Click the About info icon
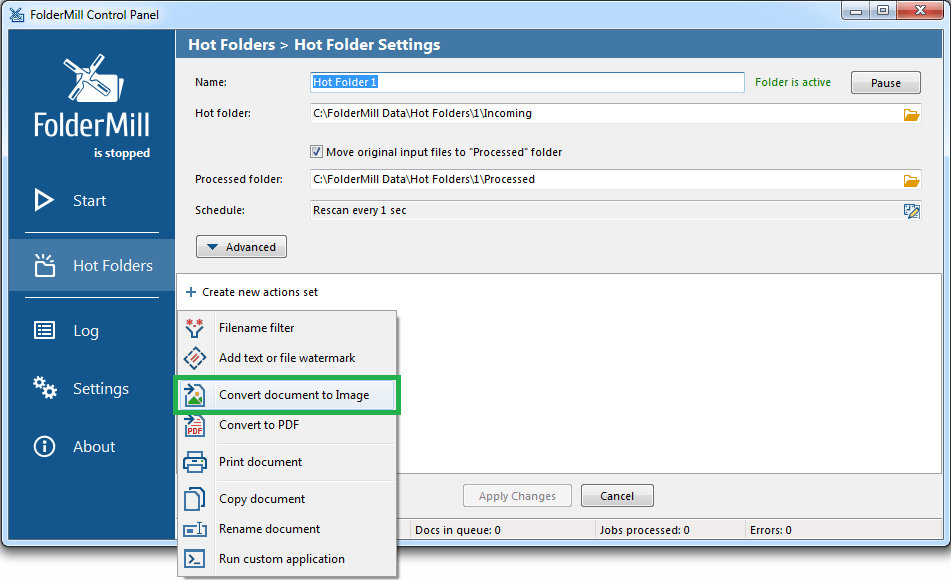The height and width of the screenshot is (580, 951). [44, 447]
